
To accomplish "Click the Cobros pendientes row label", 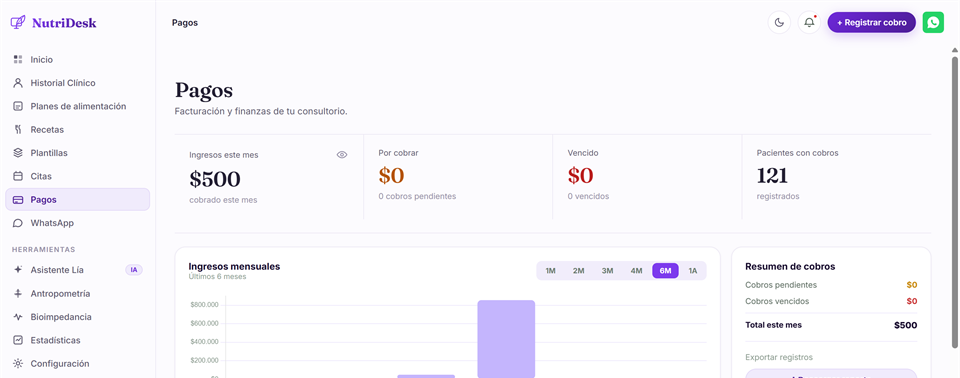I will [x=781, y=285].
